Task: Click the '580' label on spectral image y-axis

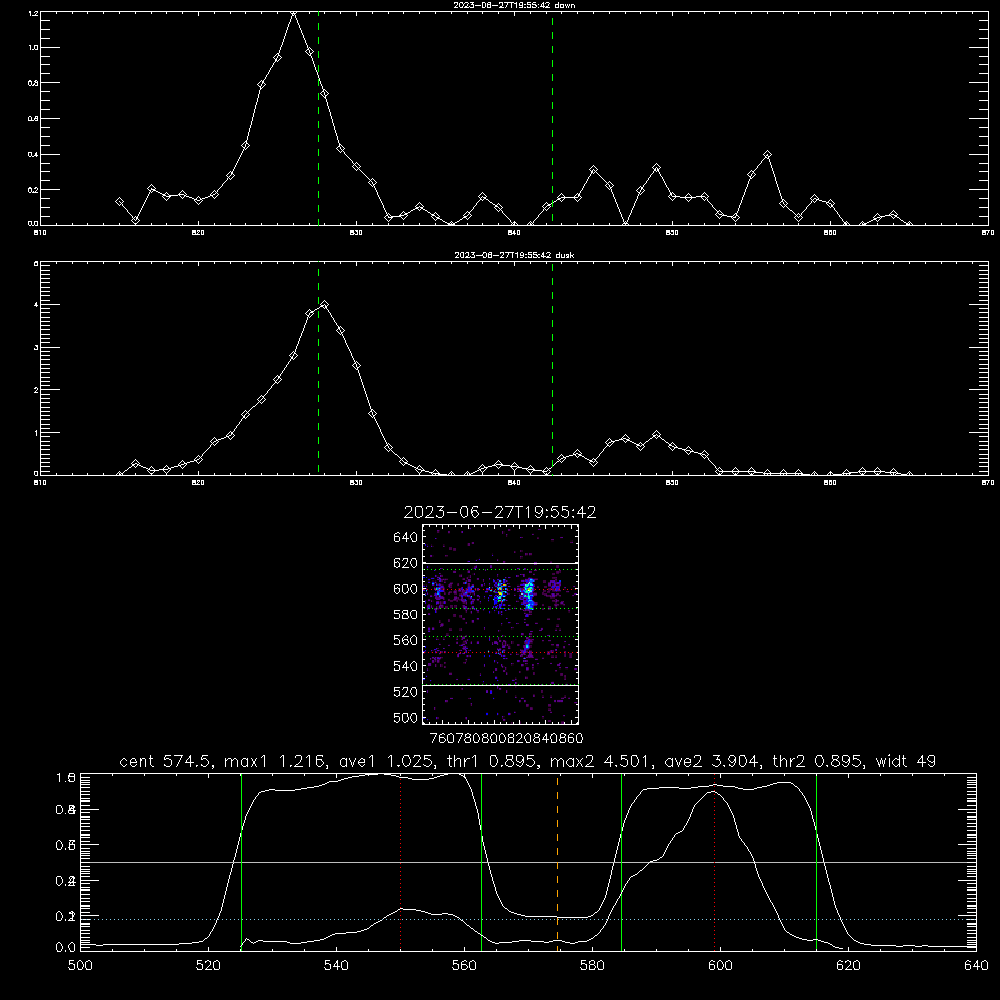Action: pyautogui.click(x=406, y=615)
